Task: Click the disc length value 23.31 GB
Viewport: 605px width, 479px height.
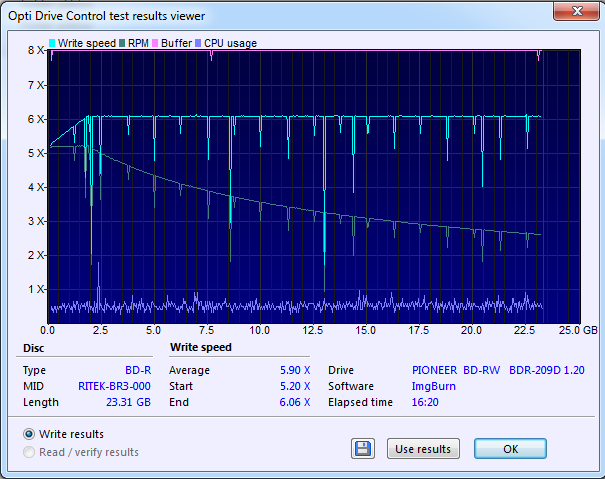Action: (128, 402)
